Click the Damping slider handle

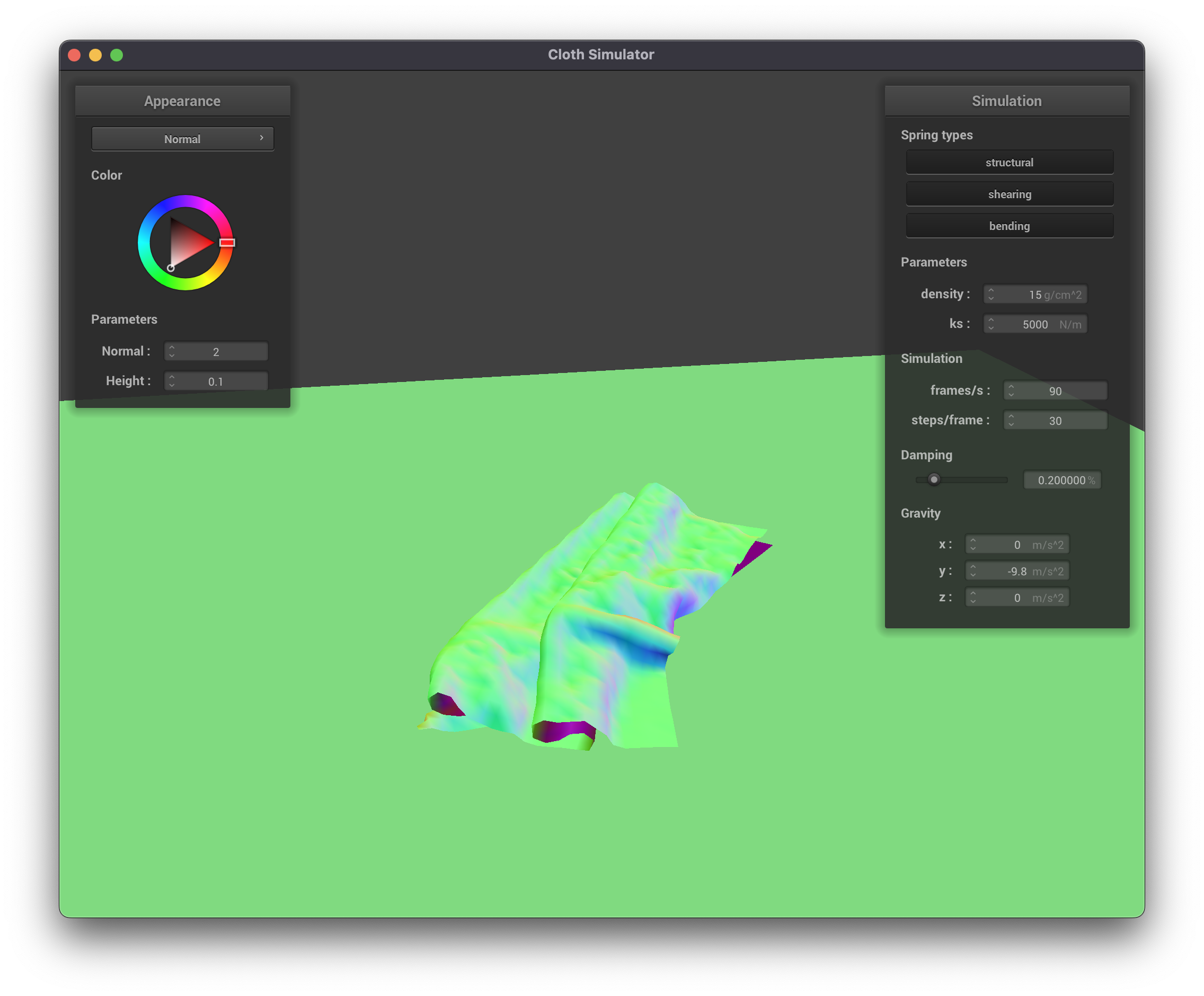tap(934, 479)
